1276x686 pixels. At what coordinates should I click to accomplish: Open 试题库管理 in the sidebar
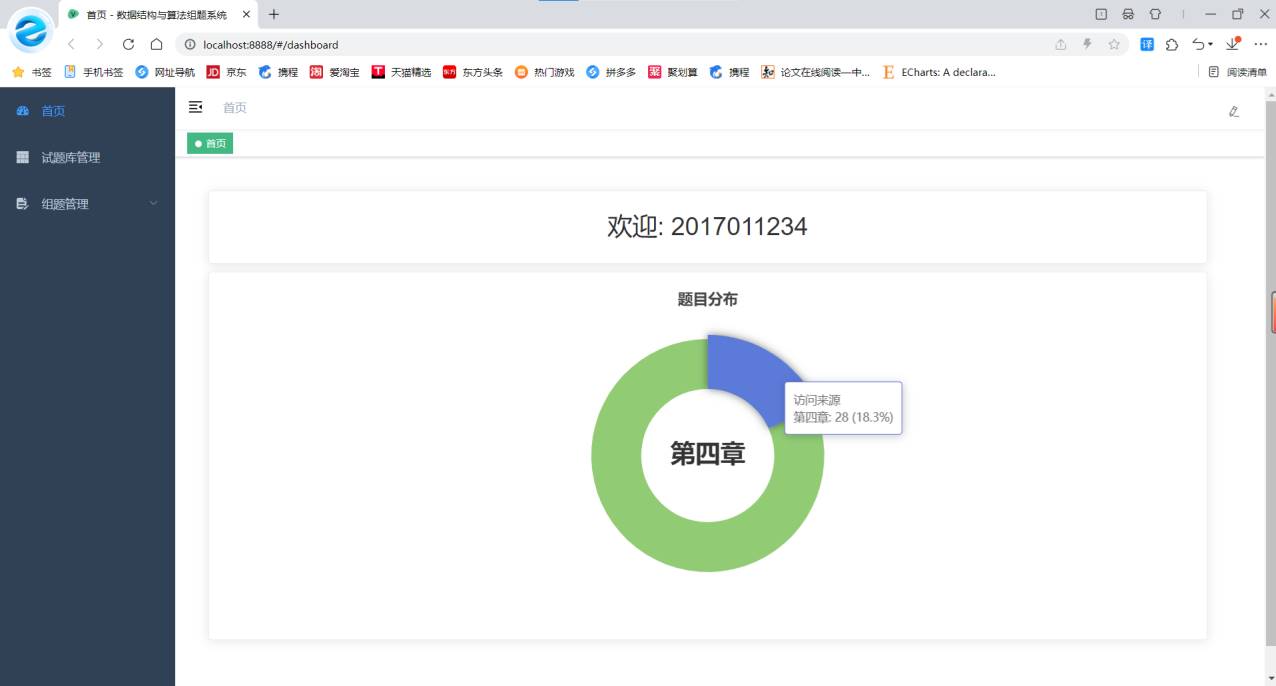[x=70, y=158]
